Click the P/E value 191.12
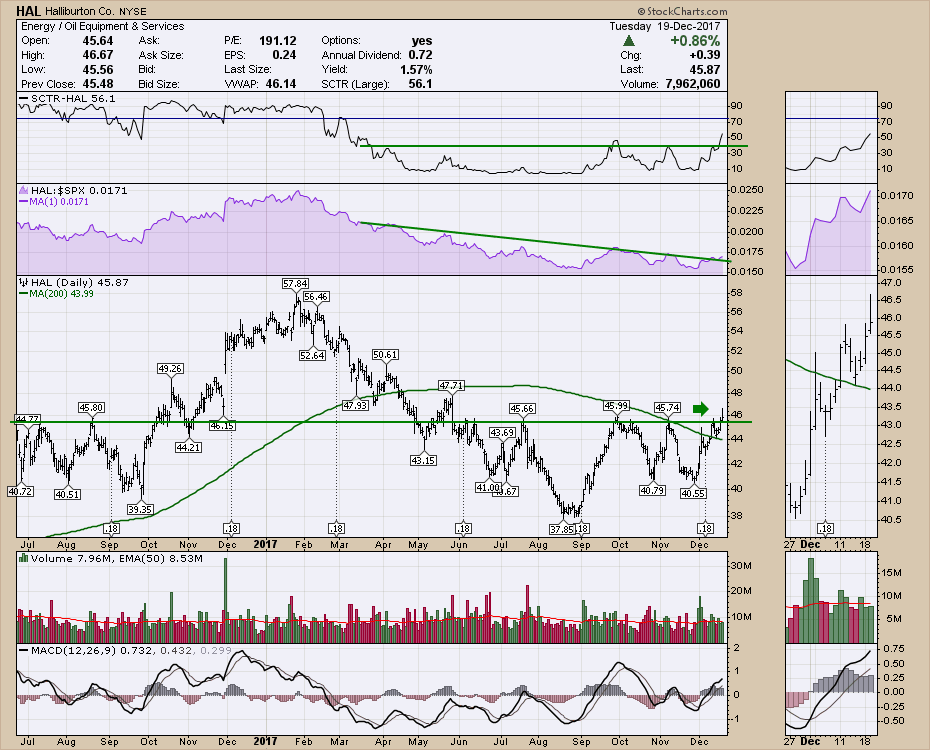Viewport: 930px width, 750px height. click(x=278, y=40)
